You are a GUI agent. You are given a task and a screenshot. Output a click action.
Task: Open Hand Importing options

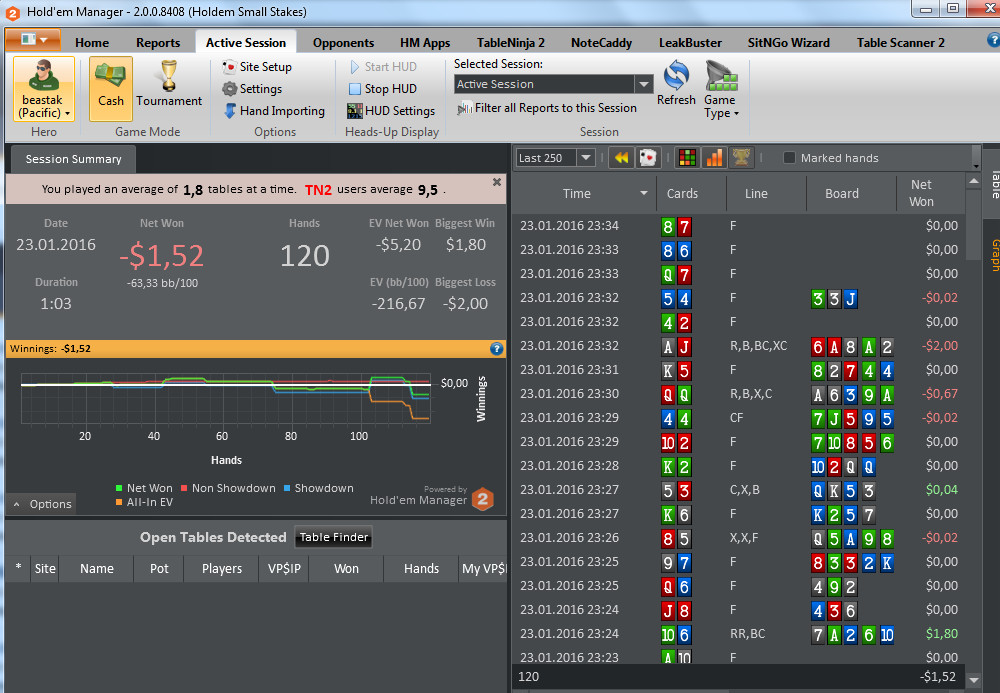tap(274, 111)
